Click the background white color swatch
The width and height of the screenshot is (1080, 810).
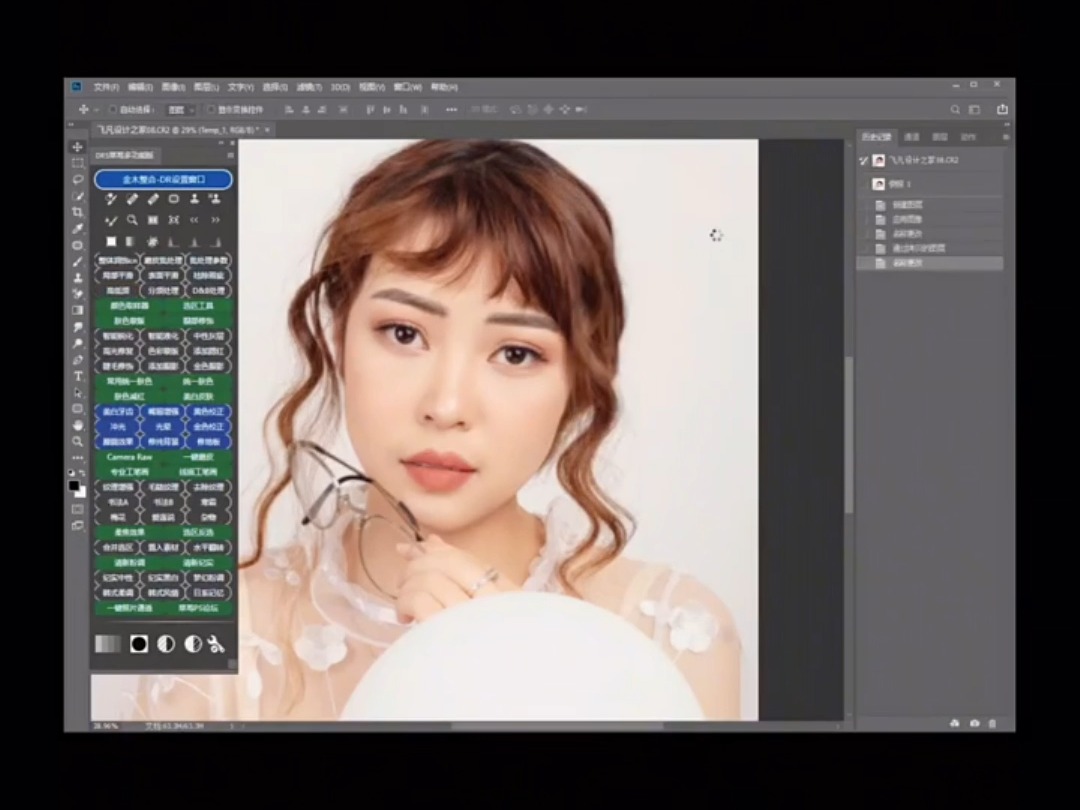[81, 492]
